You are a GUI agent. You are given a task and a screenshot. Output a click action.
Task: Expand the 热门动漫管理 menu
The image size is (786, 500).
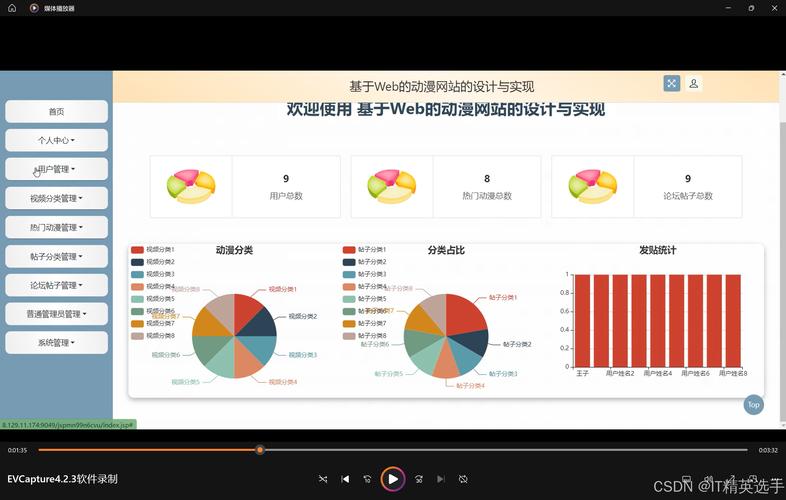click(x=56, y=227)
